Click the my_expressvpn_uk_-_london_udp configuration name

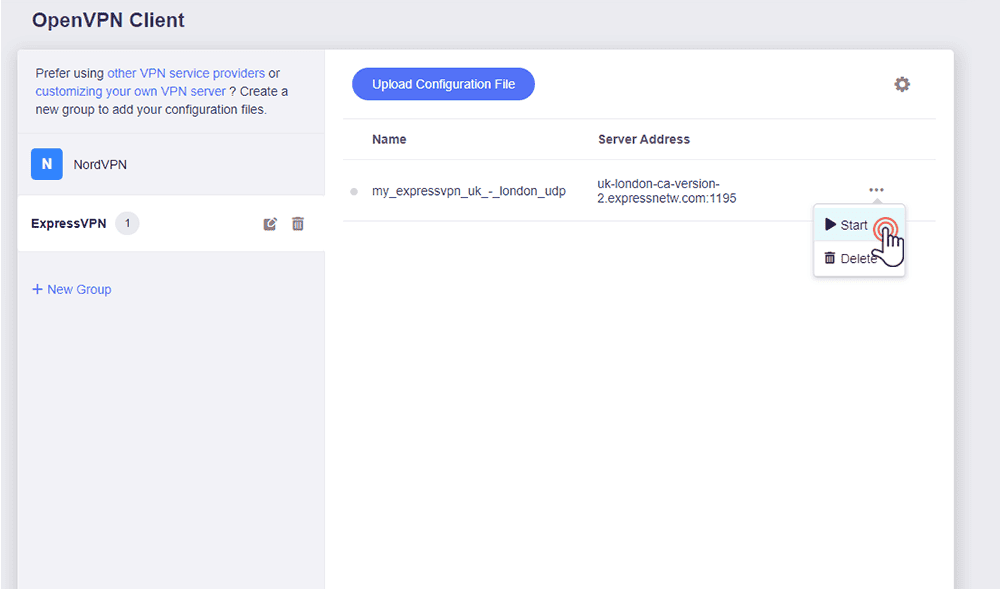[469, 191]
